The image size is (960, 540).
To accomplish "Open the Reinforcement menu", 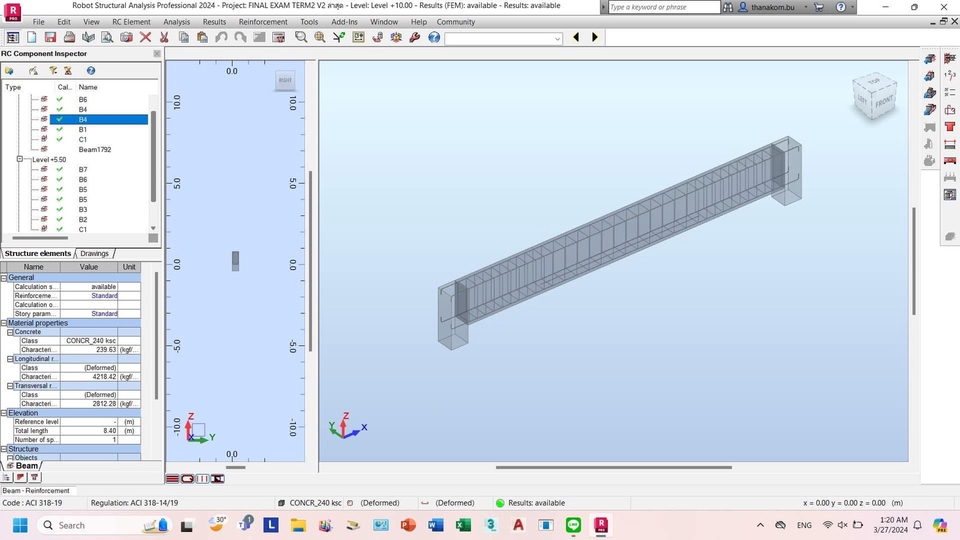I will 263,21.
